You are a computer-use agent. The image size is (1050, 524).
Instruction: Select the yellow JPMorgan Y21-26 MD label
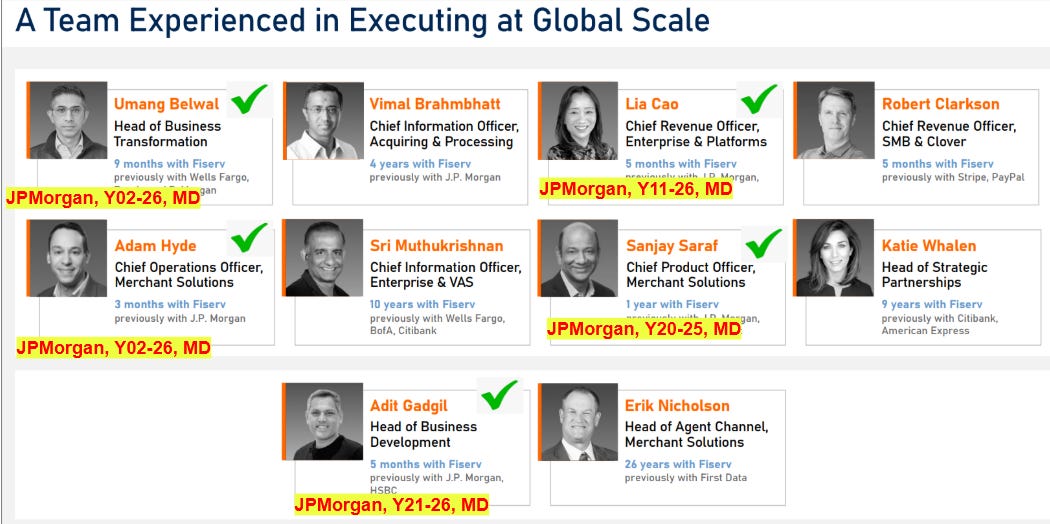tap(392, 505)
